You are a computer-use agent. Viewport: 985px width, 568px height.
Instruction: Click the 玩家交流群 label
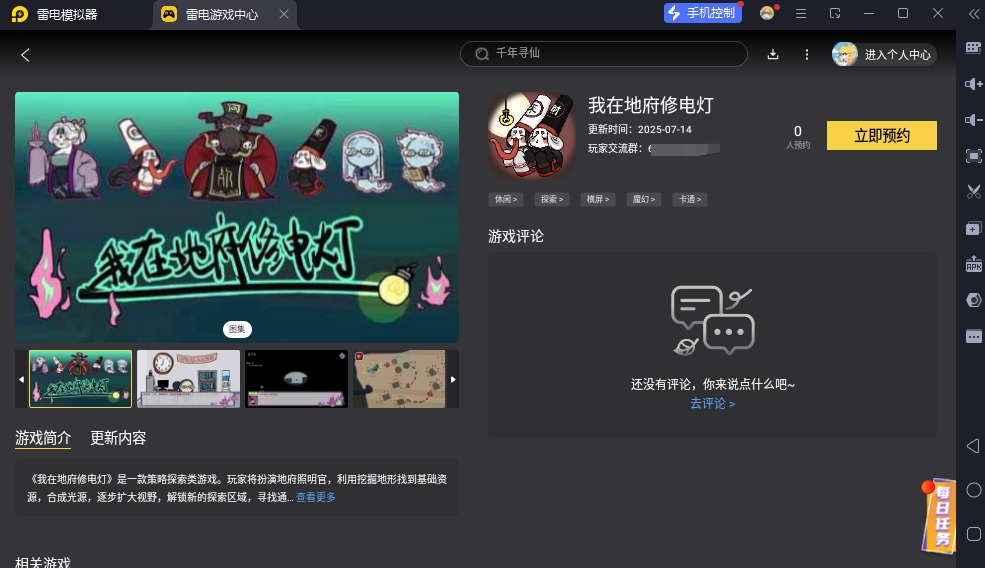(x=614, y=148)
